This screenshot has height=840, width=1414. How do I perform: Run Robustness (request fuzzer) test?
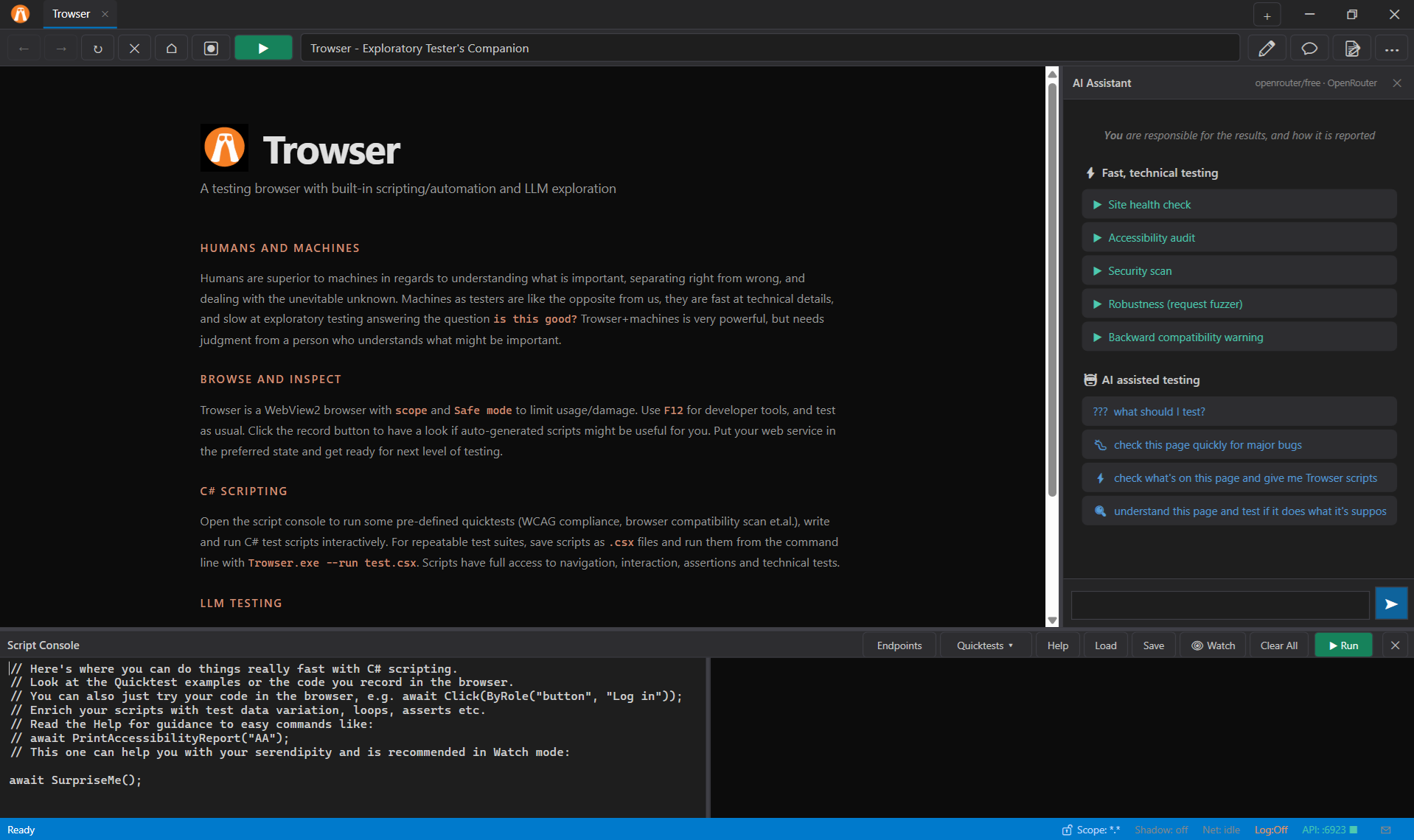tap(1239, 304)
